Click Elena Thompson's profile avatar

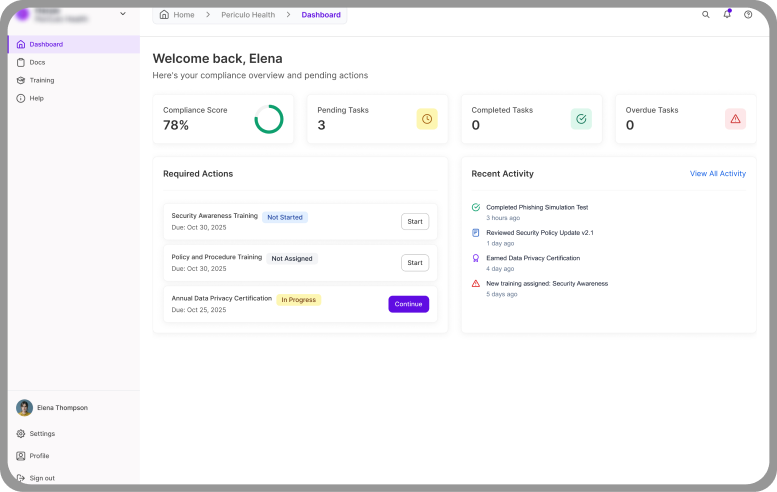(24, 408)
